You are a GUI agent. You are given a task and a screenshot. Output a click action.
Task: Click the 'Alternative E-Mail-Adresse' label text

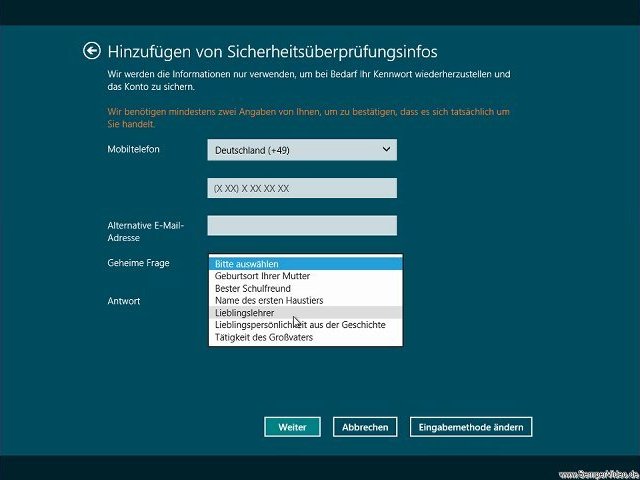click(x=145, y=232)
